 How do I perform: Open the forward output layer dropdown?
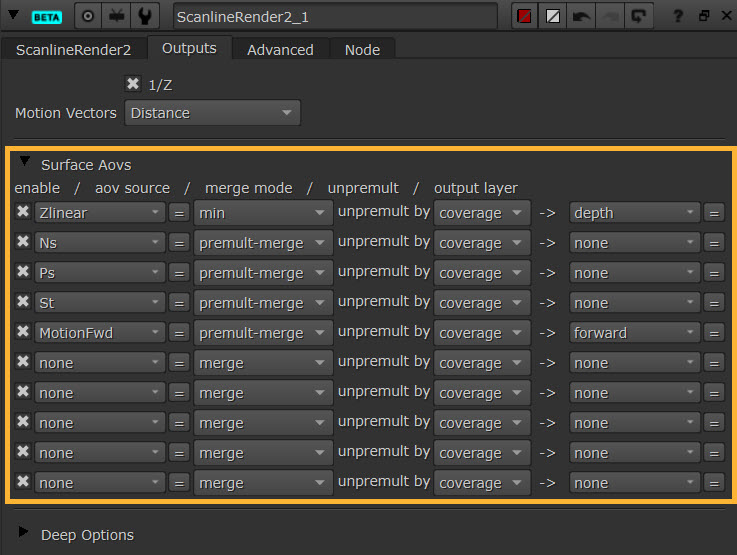[x=634, y=333]
